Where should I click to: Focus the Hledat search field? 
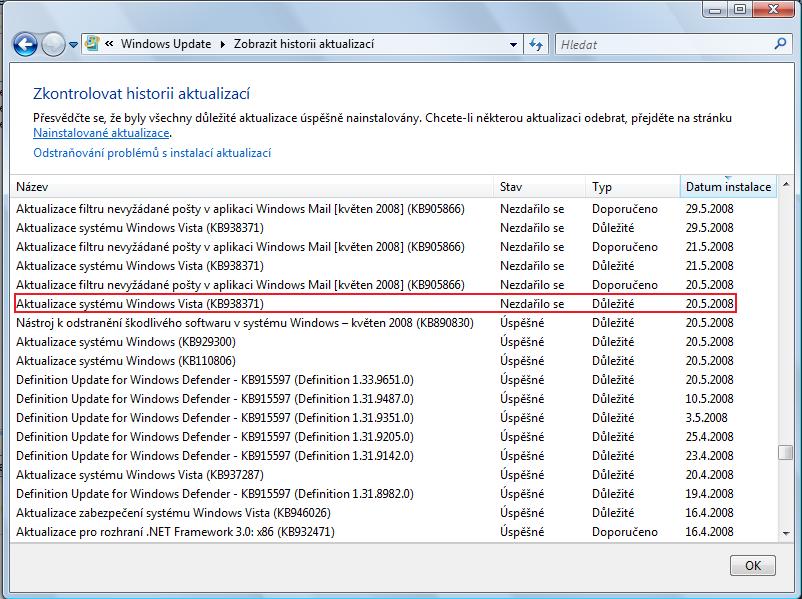[660, 45]
